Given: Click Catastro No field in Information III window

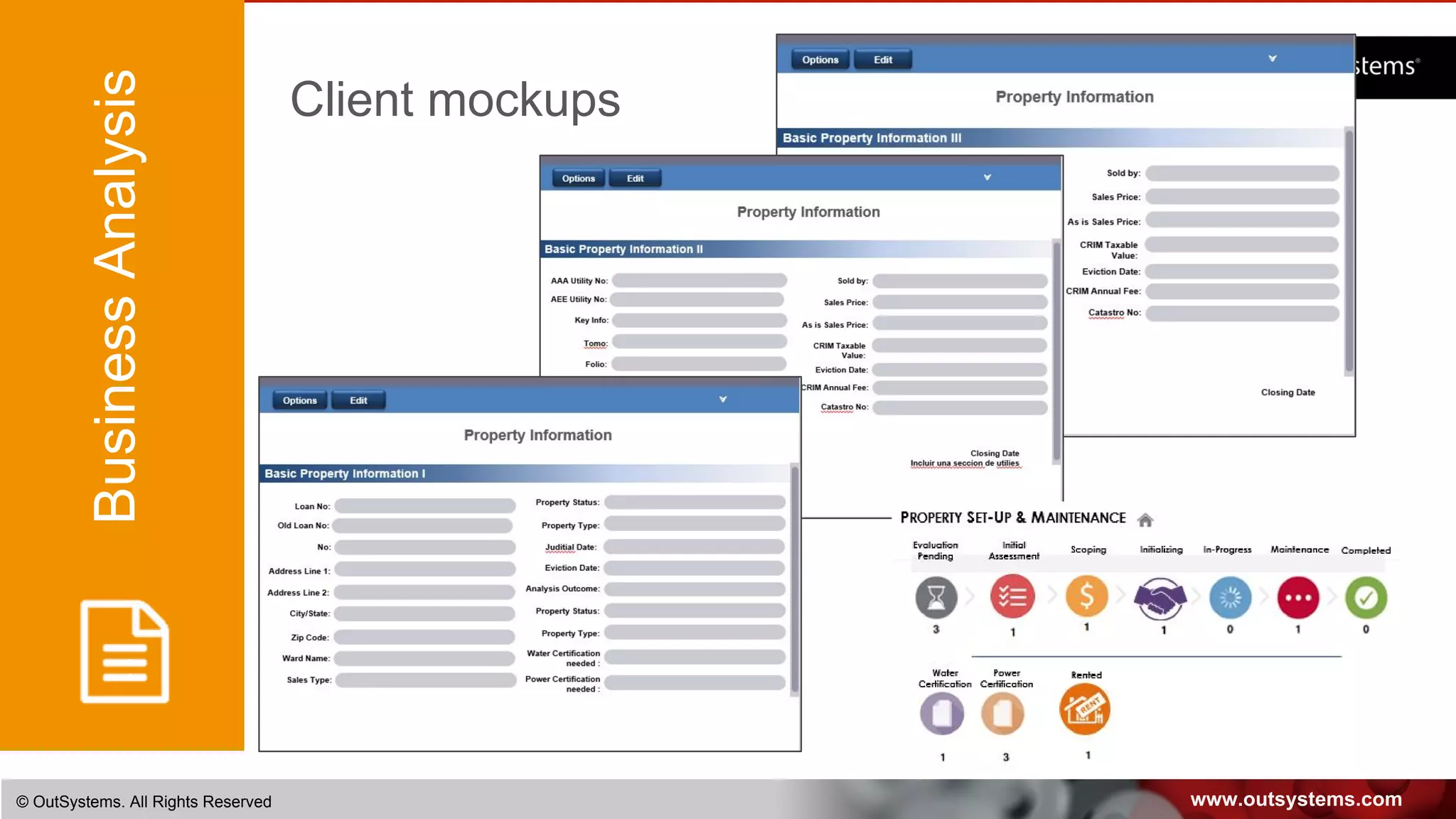Looking at the screenshot, I should (x=1242, y=314).
